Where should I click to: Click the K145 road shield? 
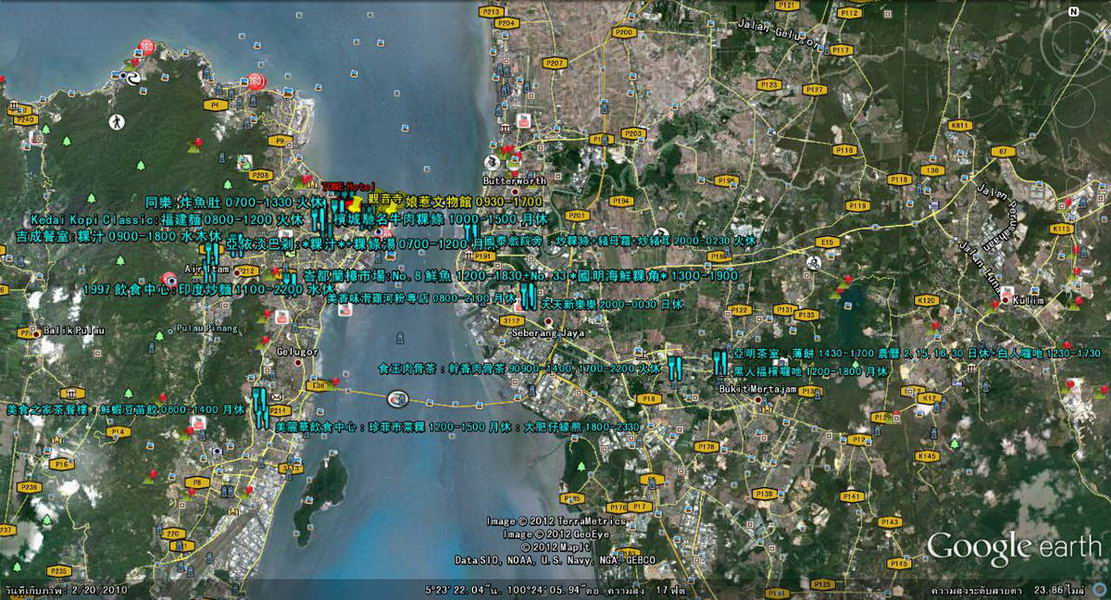[927, 456]
